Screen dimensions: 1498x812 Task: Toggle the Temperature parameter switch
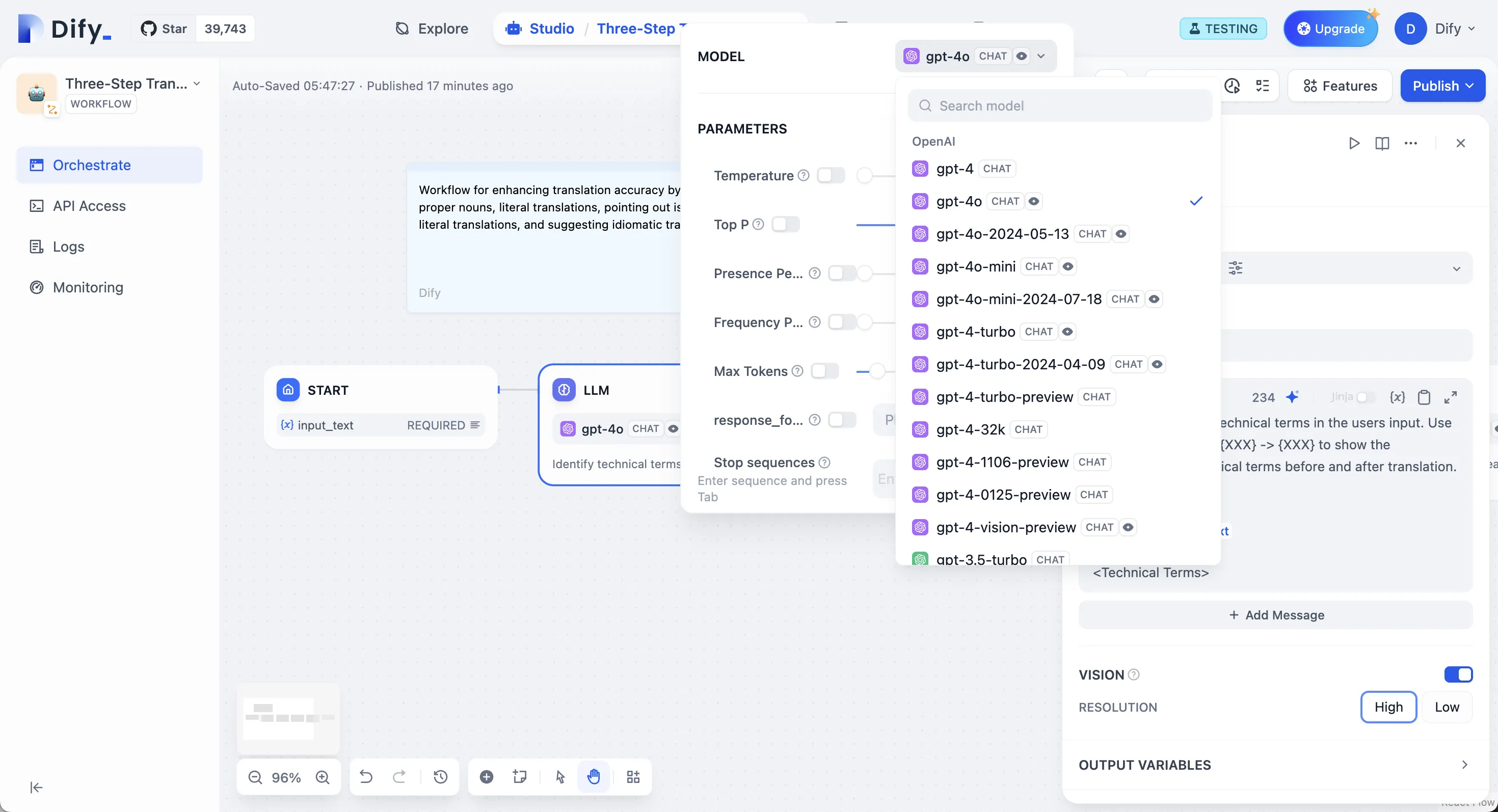831,176
